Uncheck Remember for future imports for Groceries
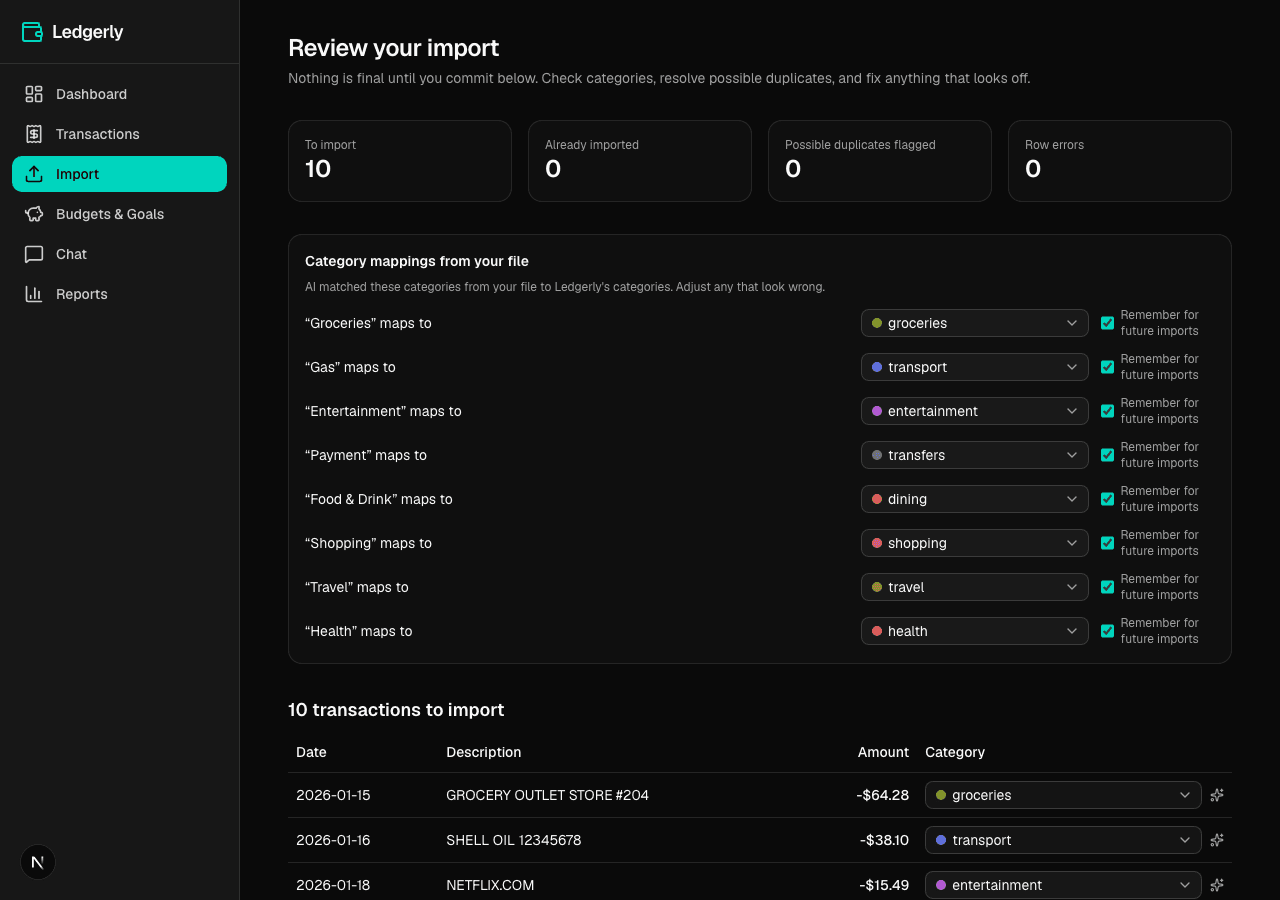 click(x=1107, y=323)
